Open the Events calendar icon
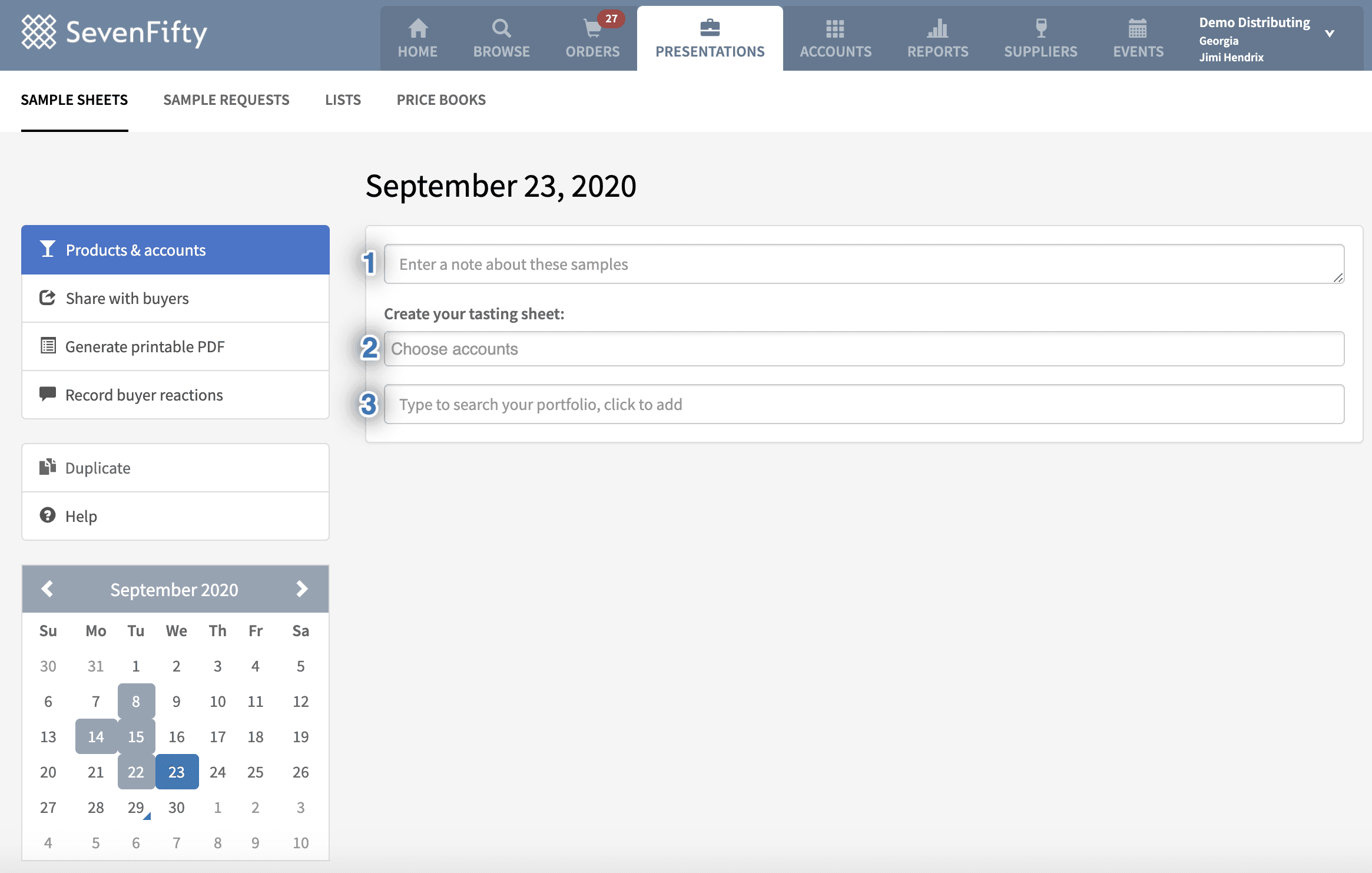Image resolution: width=1372 pixels, height=873 pixels. [1138, 28]
